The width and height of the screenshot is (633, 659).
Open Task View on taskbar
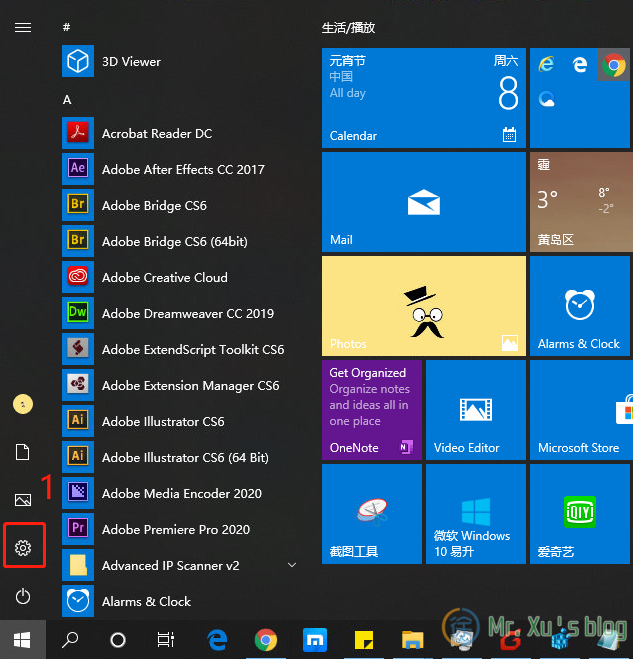(x=166, y=640)
